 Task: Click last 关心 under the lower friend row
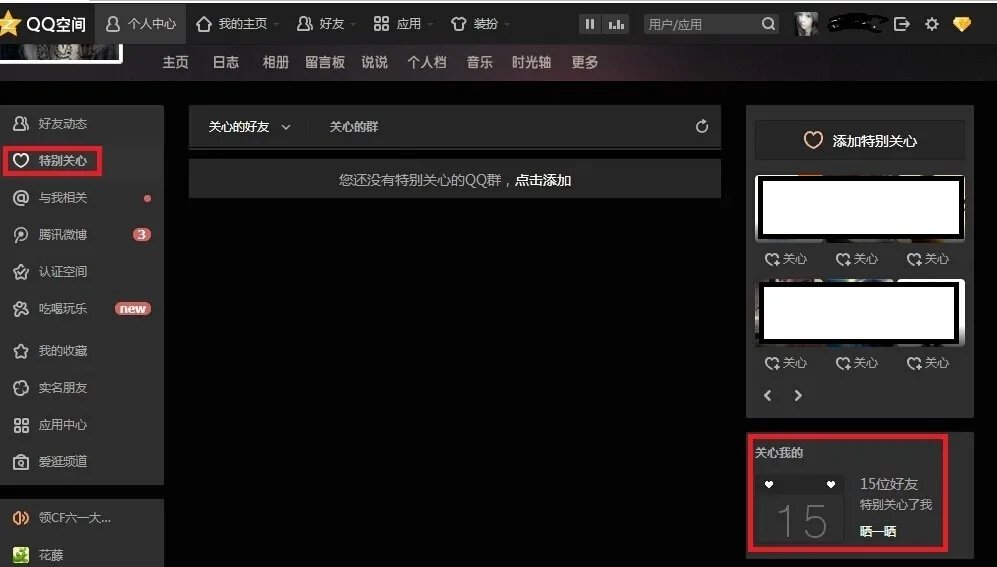pos(928,363)
